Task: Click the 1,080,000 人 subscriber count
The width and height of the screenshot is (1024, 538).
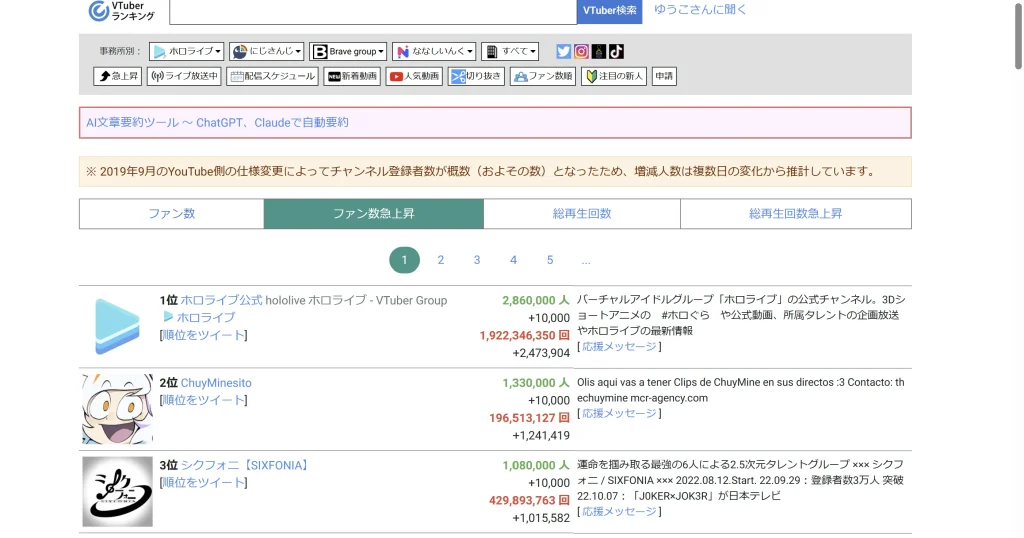Action: (536, 466)
